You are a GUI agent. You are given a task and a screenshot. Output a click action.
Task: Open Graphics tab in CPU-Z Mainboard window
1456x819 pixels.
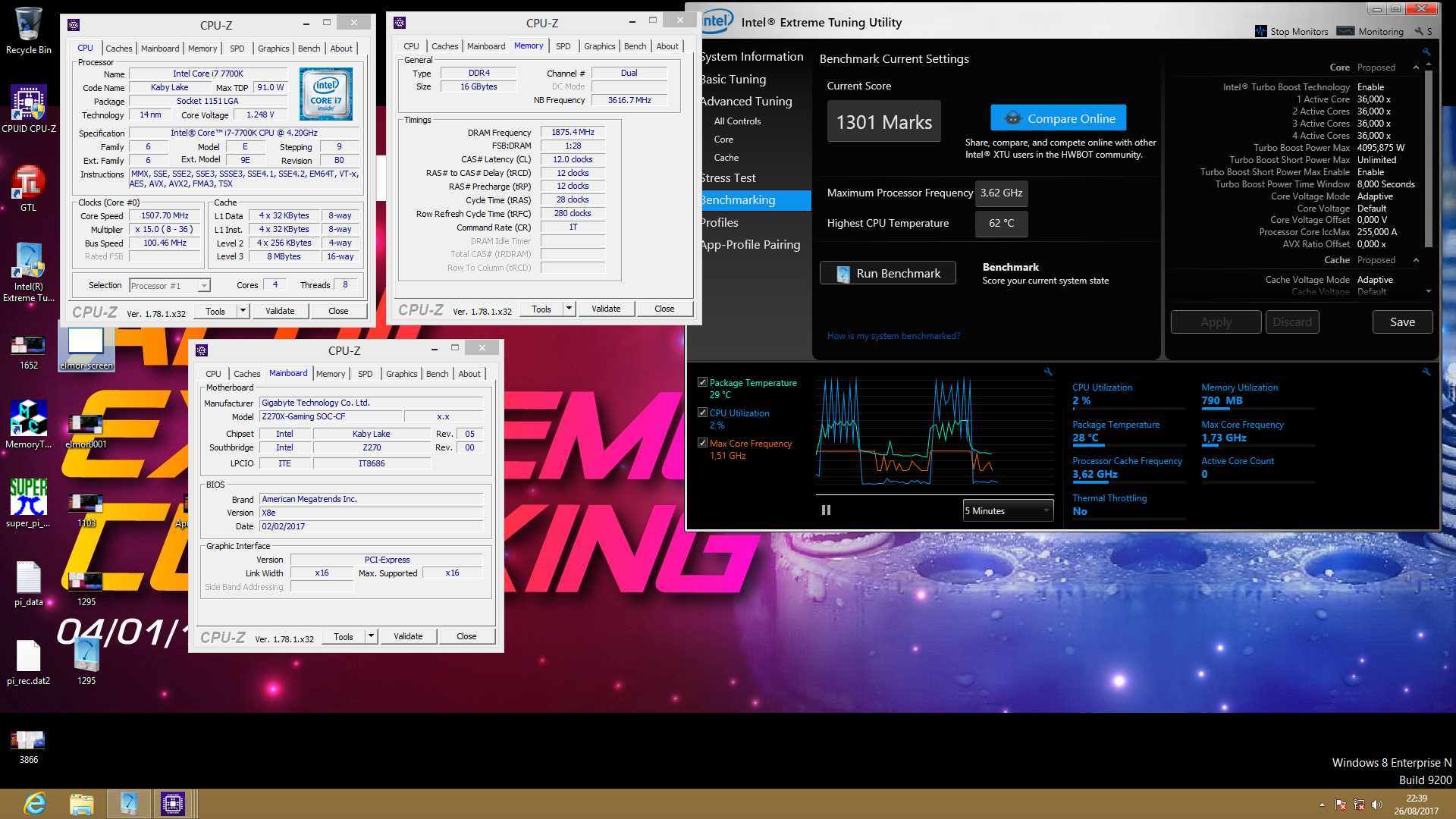[x=401, y=374]
